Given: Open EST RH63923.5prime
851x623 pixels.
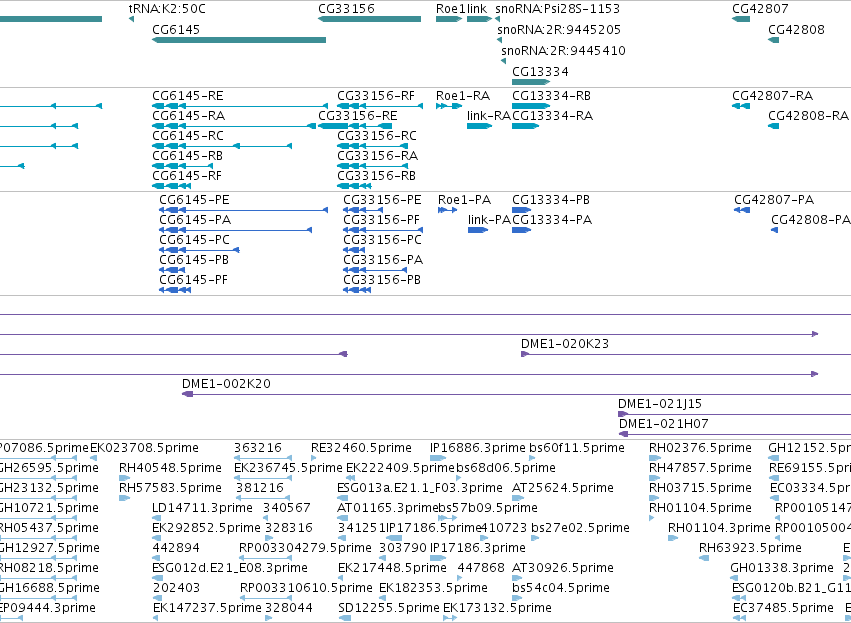Looking at the screenshot, I should point(704,558).
